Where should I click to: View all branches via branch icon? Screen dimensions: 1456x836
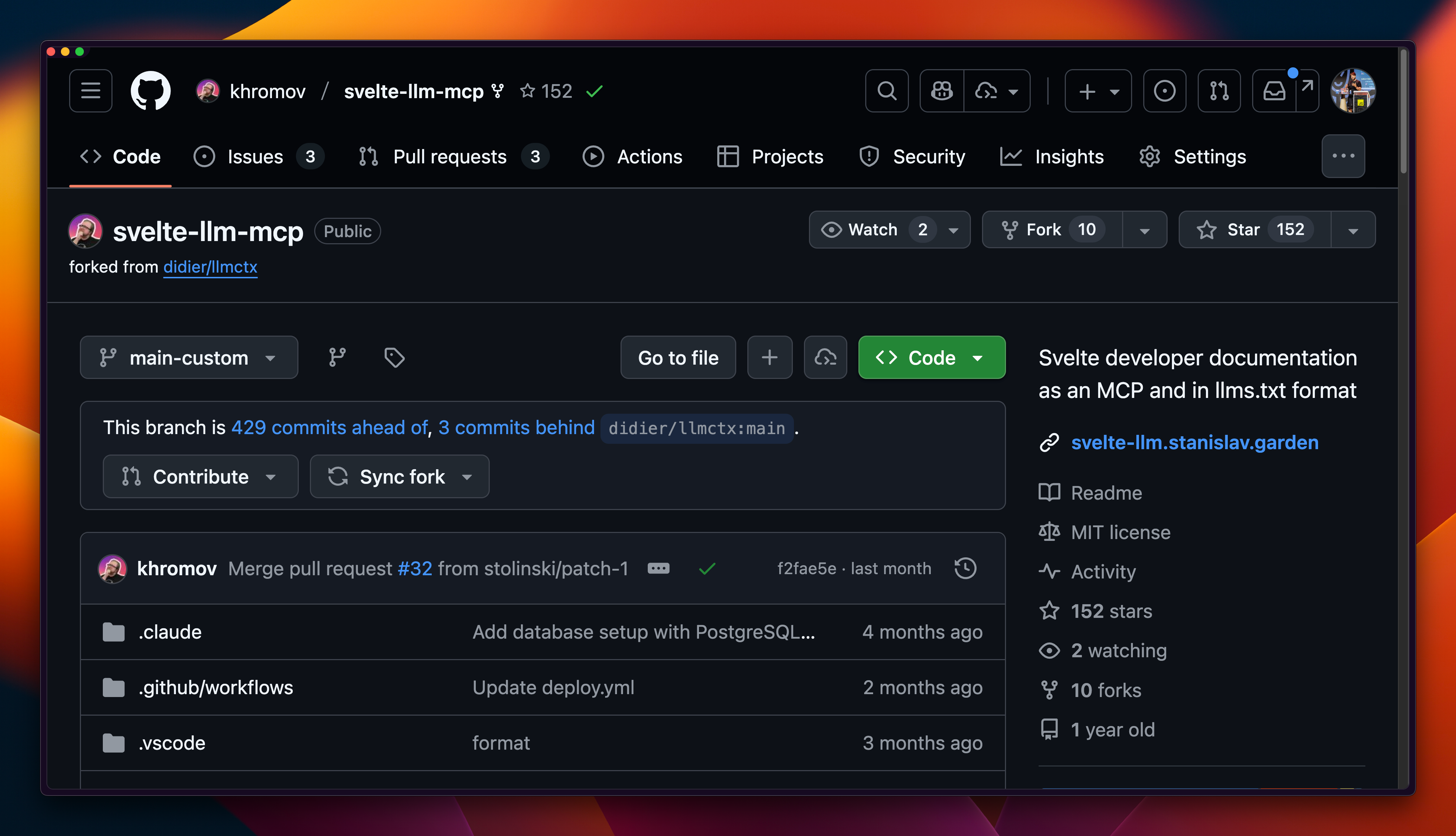[337, 357]
